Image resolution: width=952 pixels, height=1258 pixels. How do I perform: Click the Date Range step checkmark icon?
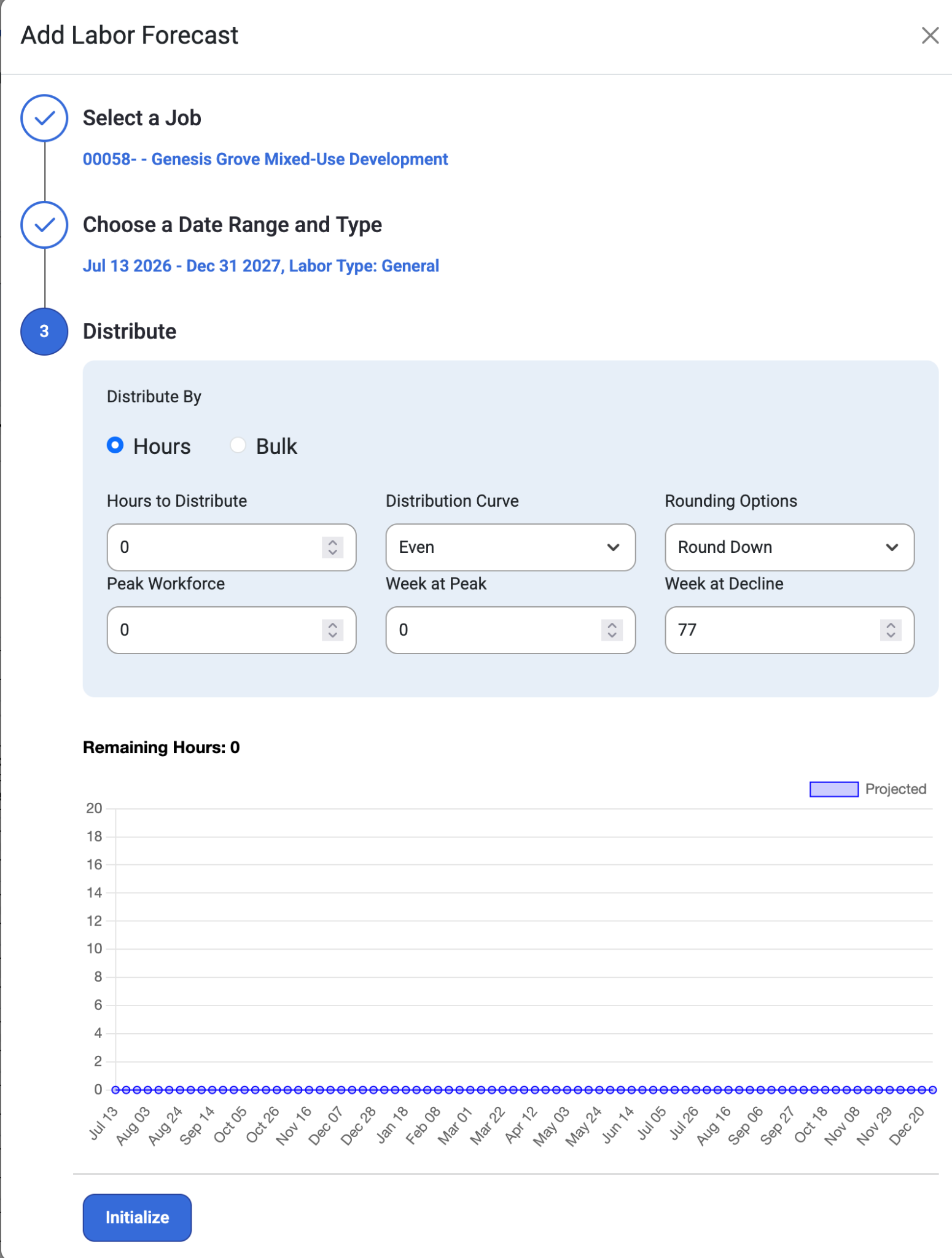[x=44, y=225]
